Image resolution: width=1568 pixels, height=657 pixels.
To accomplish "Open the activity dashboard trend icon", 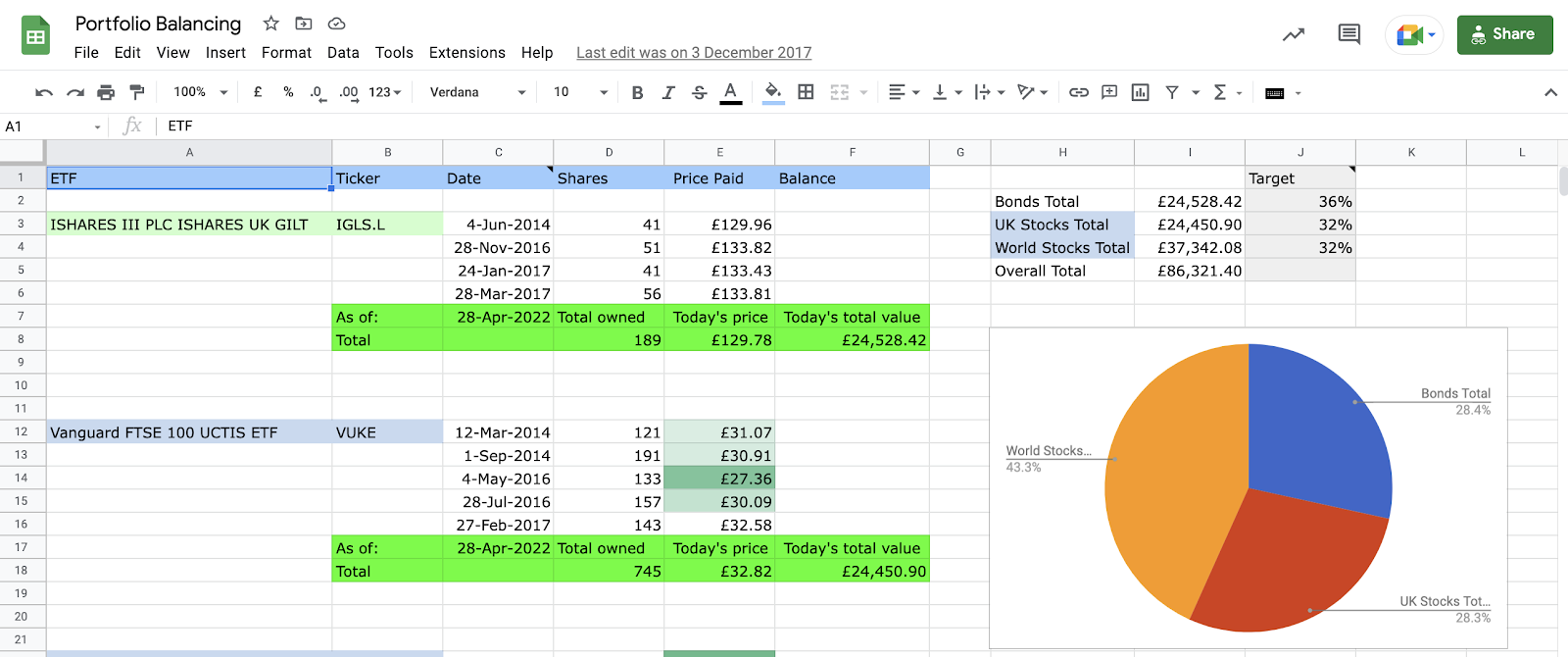I will tap(1294, 34).
